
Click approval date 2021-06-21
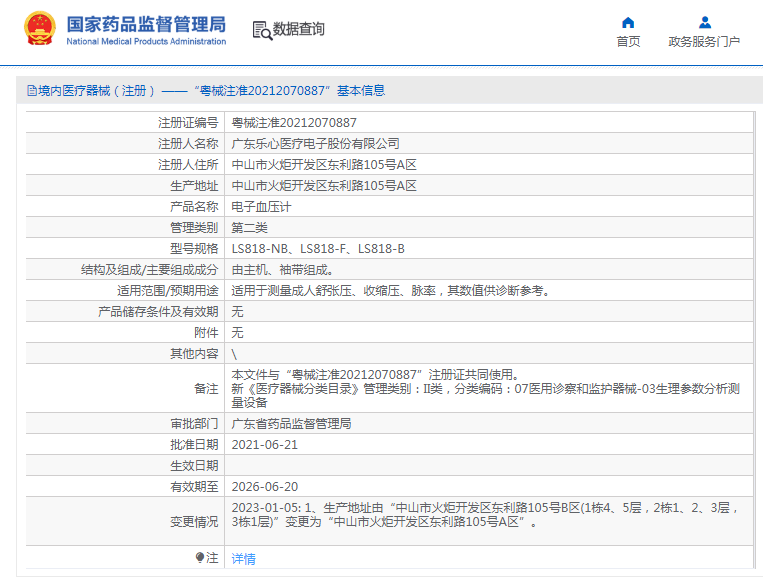click(265, 445)
